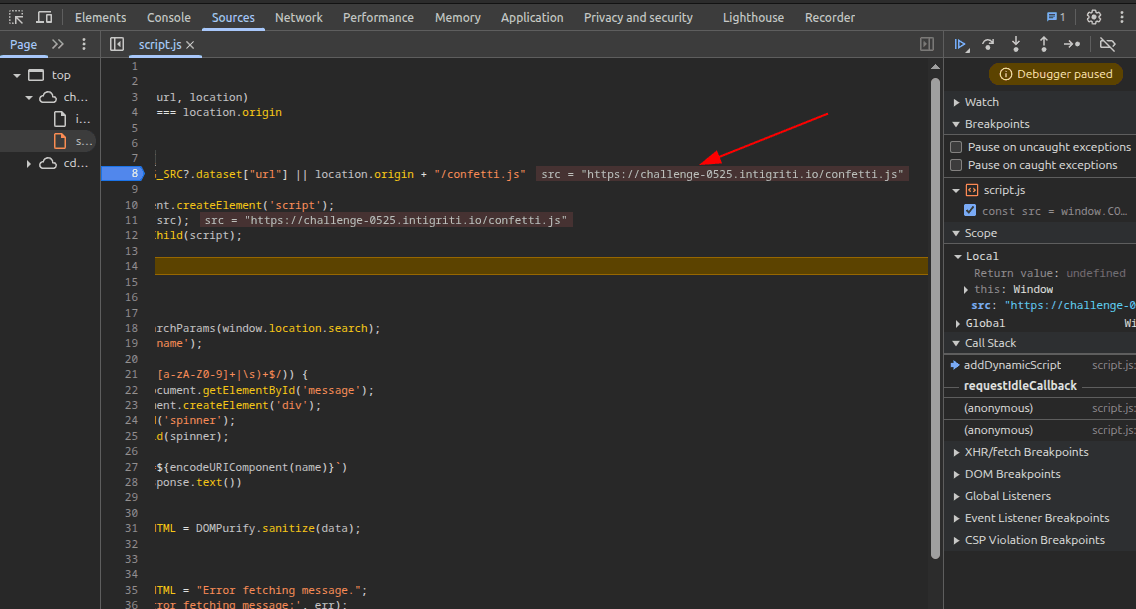
Task: Collapse the ch... domain node arrow
Action: (x=29, y=97)
